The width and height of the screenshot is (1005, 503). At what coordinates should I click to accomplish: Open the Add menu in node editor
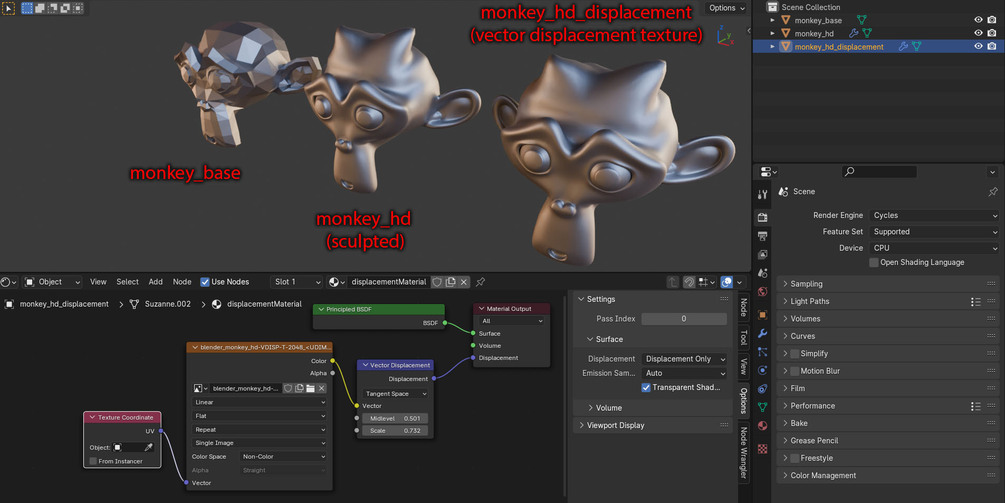156,282
